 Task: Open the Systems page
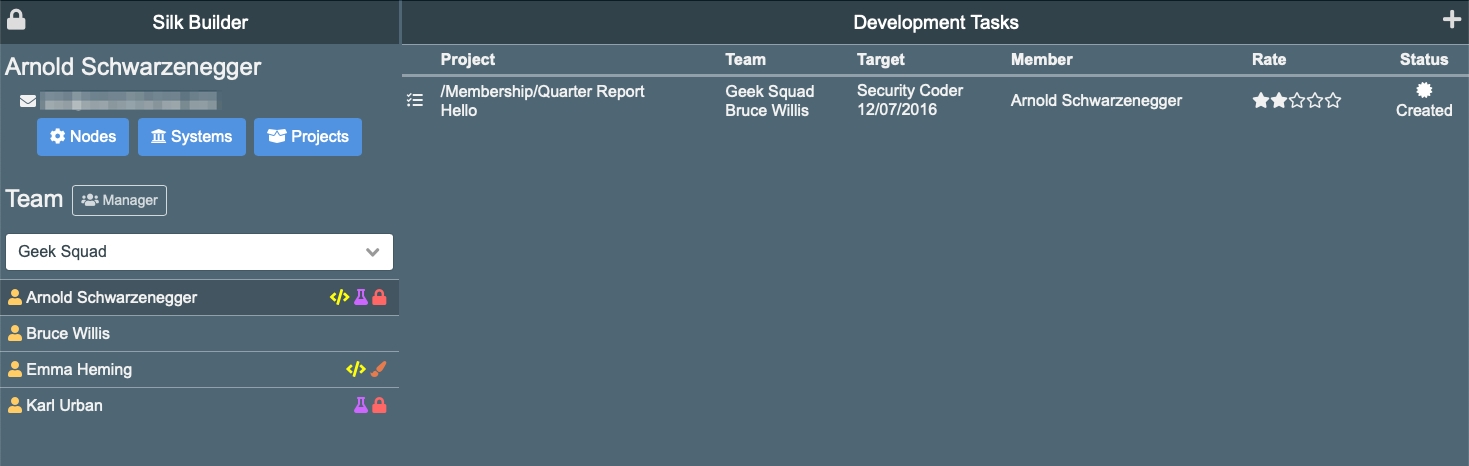pos(191,137)
